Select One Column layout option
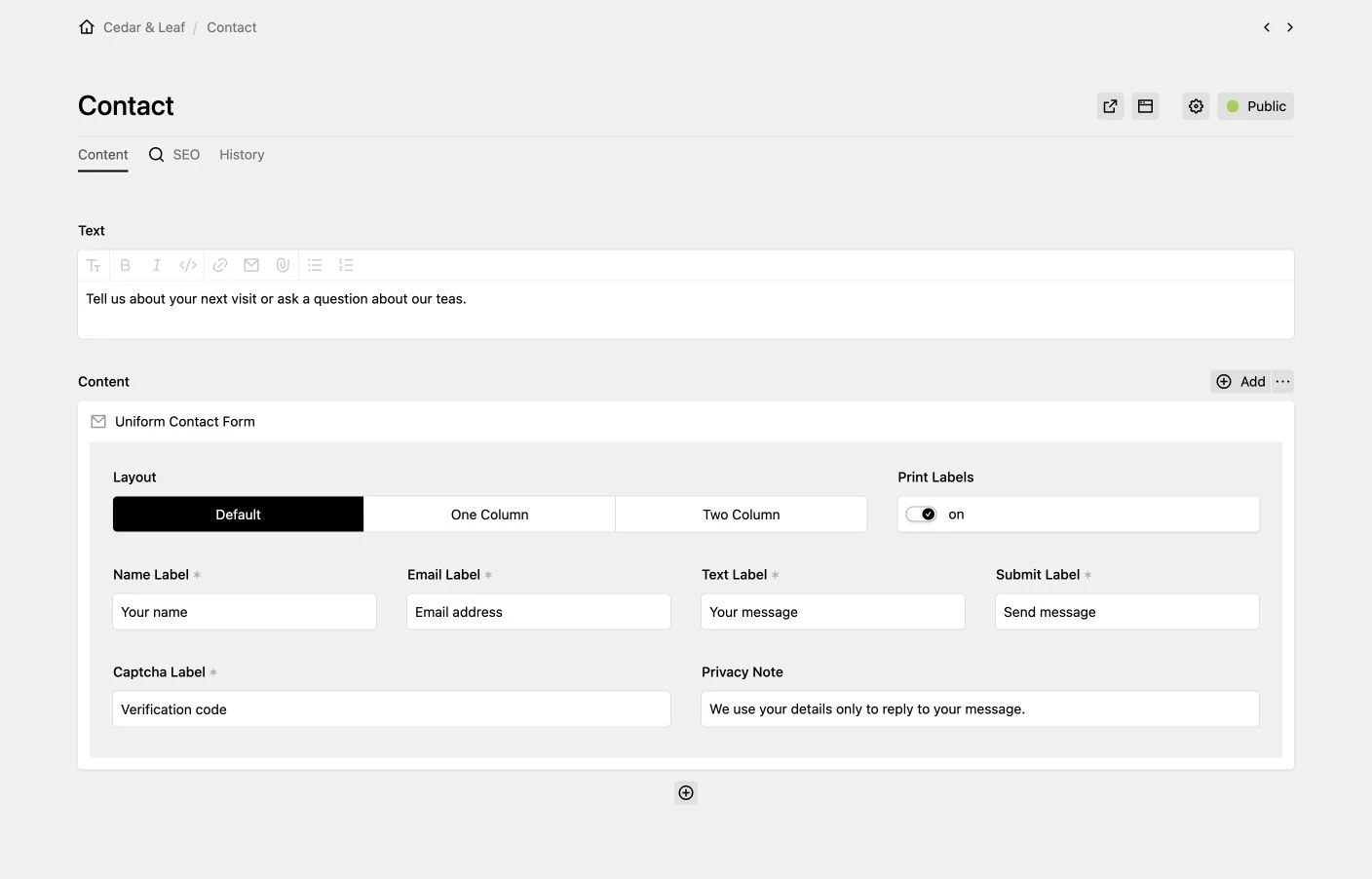Screen dimensions: 1372x879 (x=489, y=515)
